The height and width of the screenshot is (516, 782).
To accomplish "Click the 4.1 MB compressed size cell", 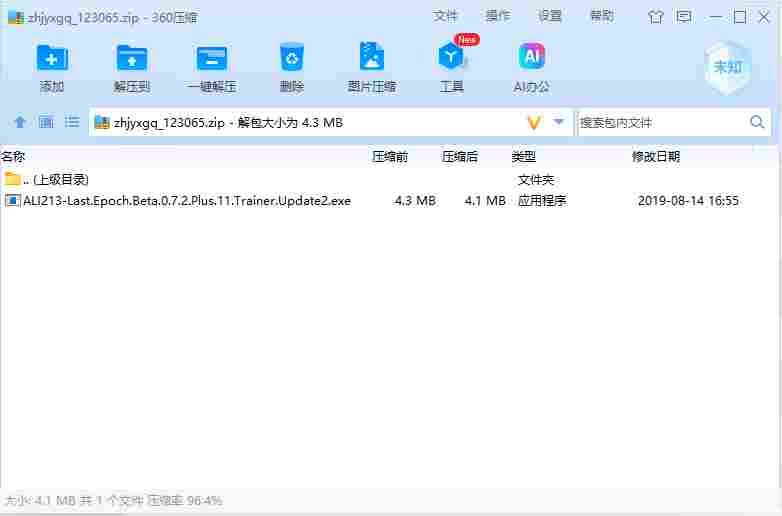I will 485,201.
